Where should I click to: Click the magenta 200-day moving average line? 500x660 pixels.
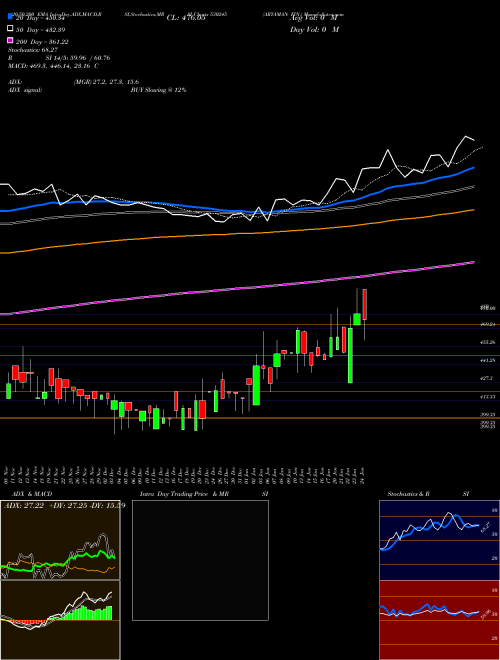237,288
